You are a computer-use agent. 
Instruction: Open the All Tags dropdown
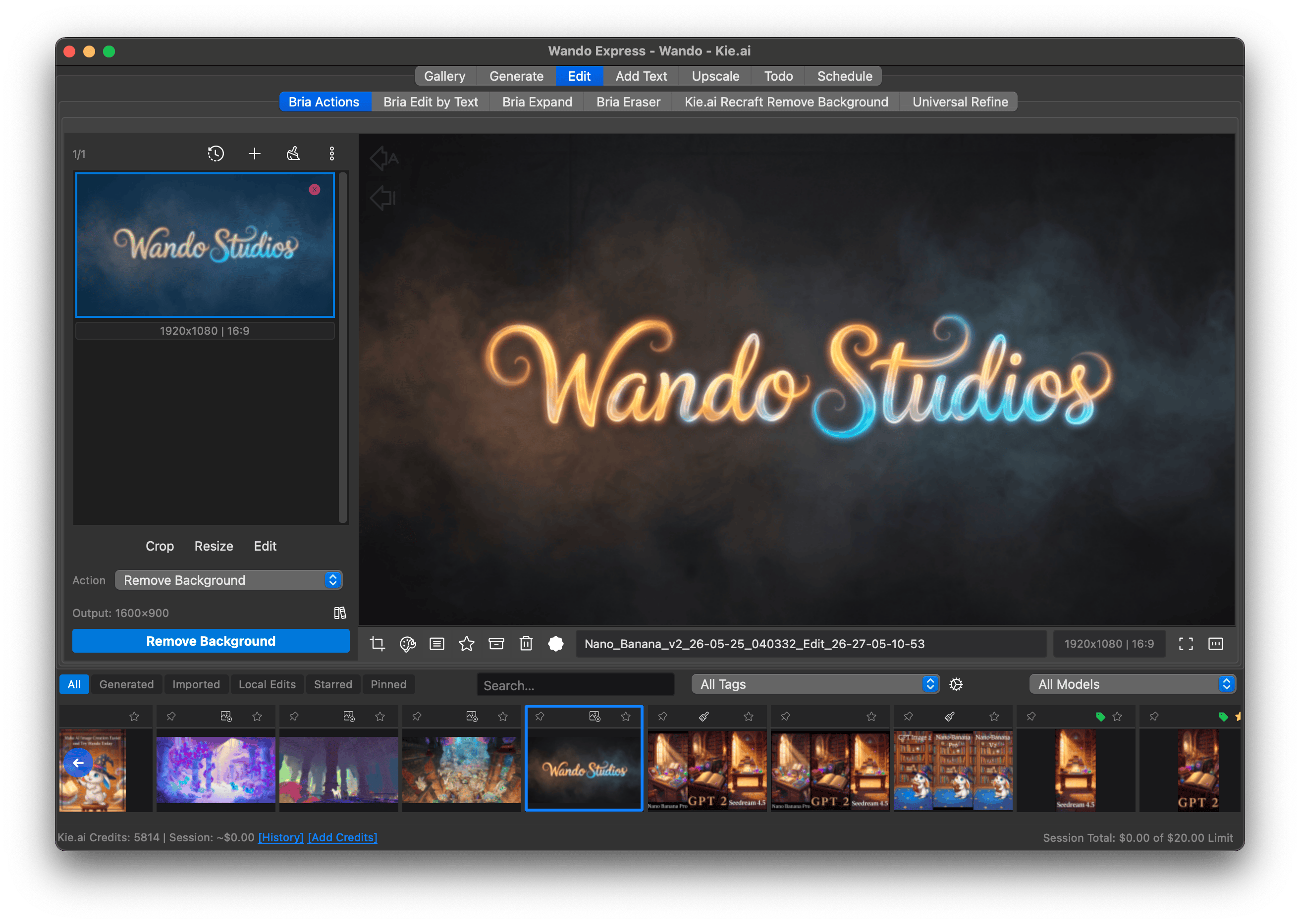(815, 684)
